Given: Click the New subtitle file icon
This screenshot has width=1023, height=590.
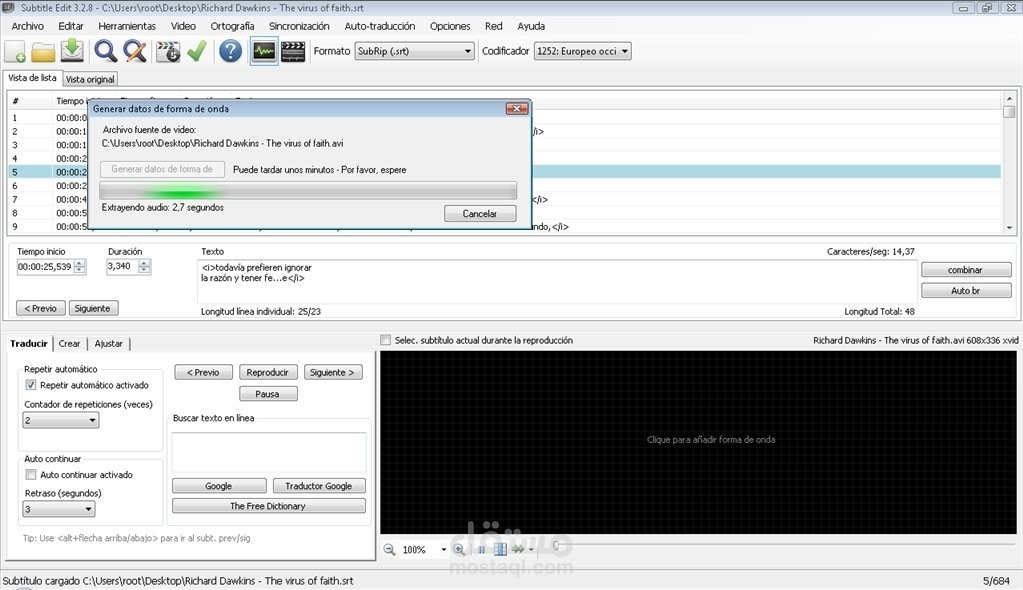Looking at the screenshot, I should 15,51.
